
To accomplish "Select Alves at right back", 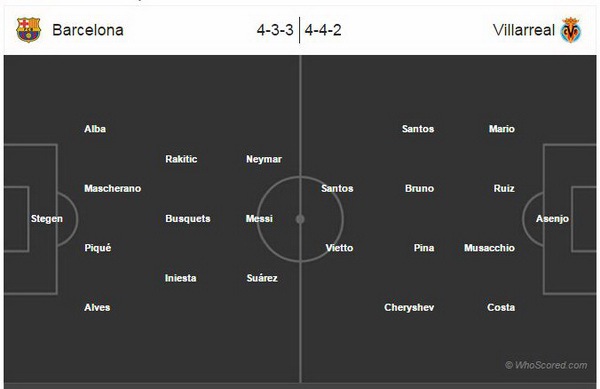I will tap(97, 308).
